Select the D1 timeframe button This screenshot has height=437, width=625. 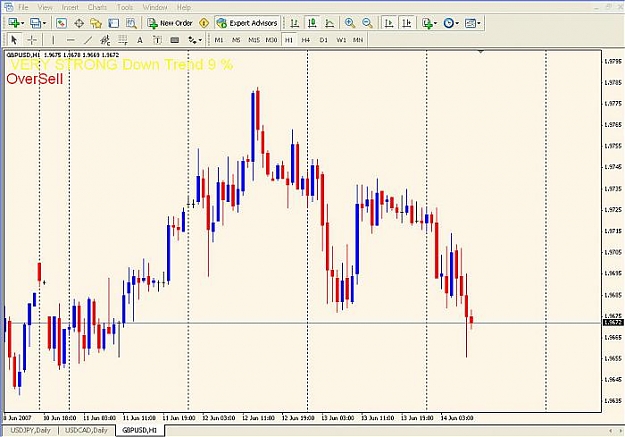[323, 40]
